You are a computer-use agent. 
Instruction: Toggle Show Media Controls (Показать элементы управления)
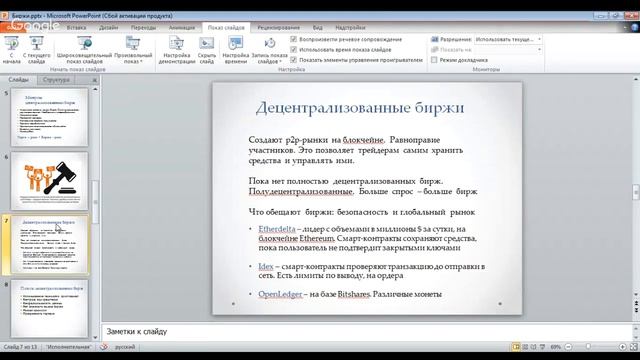pyautogui.click(x=293, y=60)
